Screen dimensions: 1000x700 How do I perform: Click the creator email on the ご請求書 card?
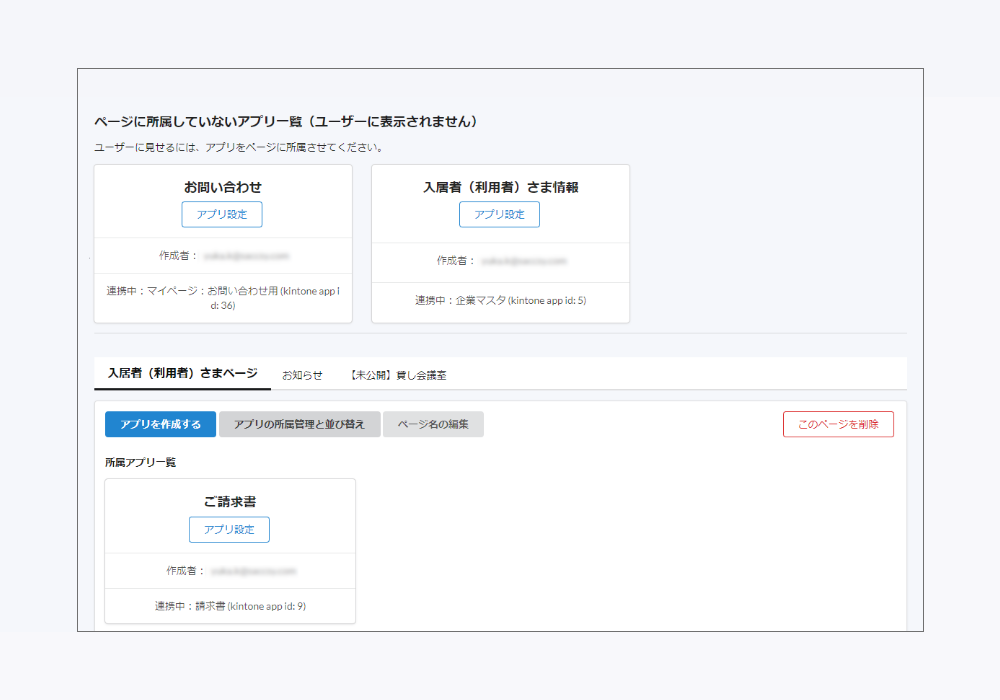tap(246, 570)
